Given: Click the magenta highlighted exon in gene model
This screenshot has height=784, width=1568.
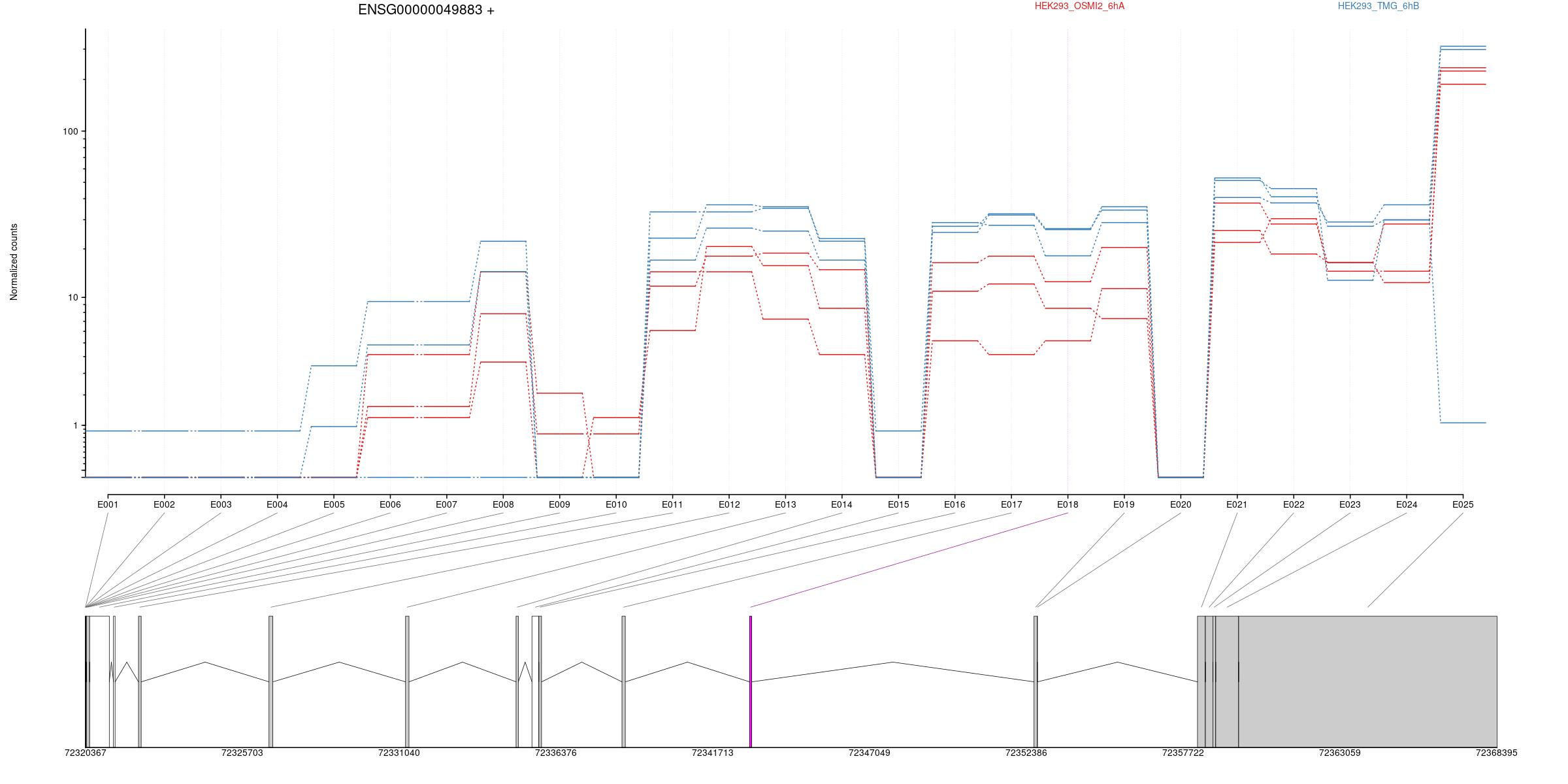Looking at the screenshot, I should pyautogui.click(x=751, y=681).
